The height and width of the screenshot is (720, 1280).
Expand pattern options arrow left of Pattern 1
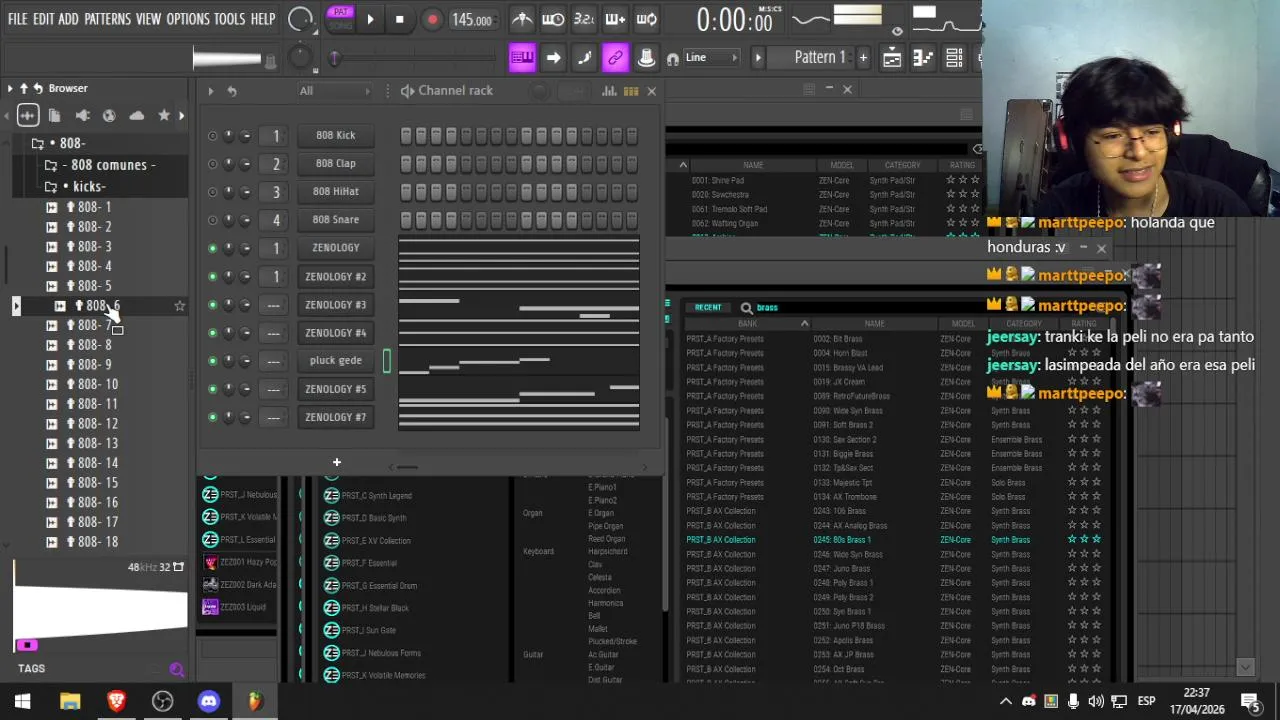tap(757, 58)
